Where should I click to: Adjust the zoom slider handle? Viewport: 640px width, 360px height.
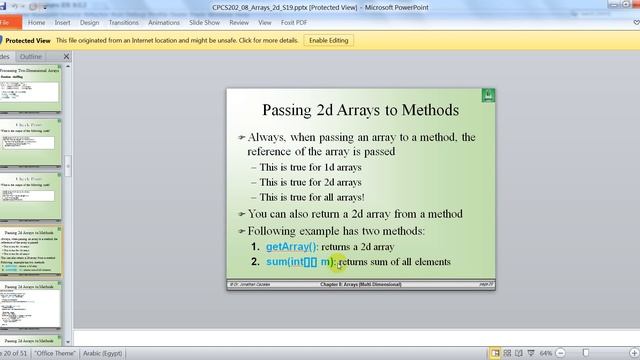(x=586, y=353)
